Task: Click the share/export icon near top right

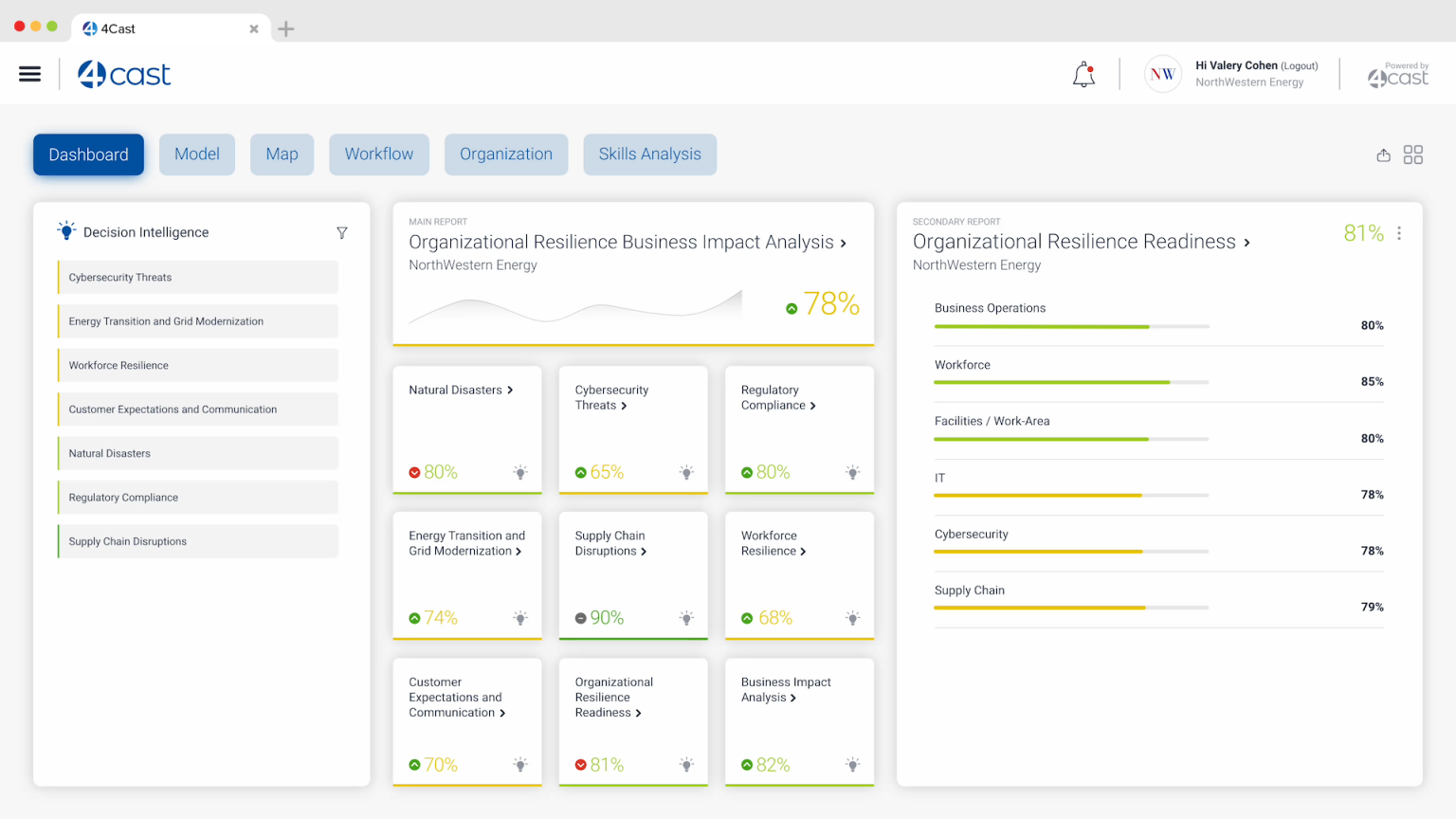Action: coord(1383,155)
